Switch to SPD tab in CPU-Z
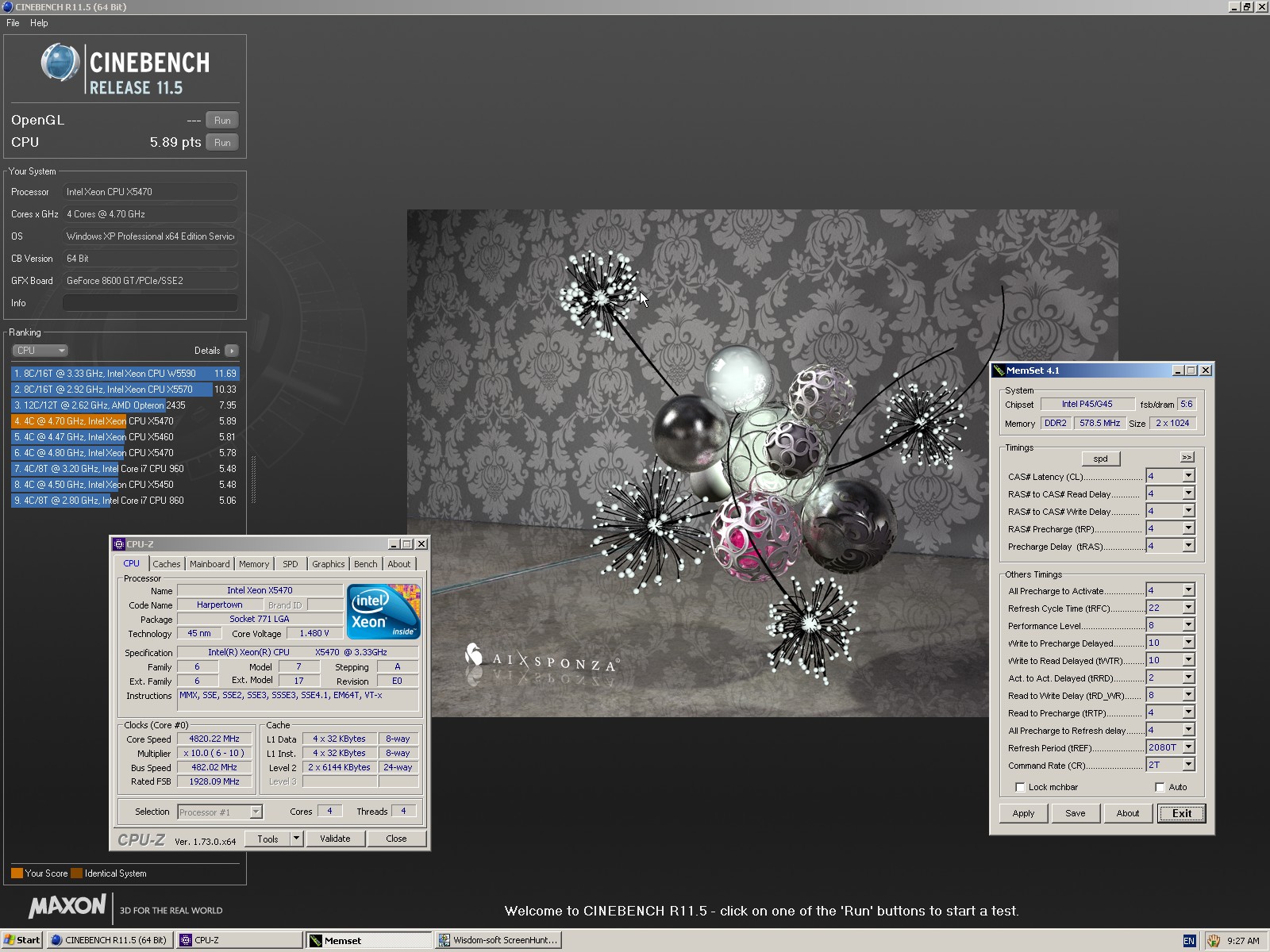The width and height of the screenshot is (1270, 952). coord(291,564)
